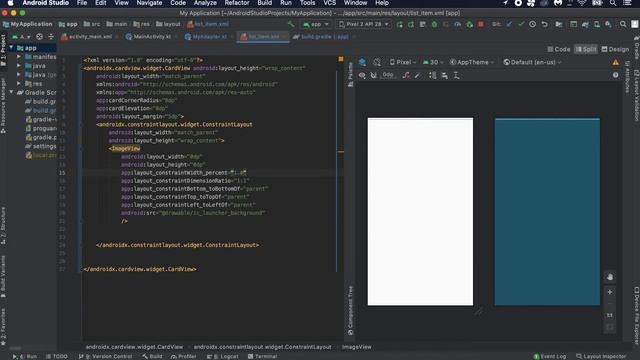This screenshot has height=360, width=640.
Task: Click the layout warning triangle icon
Action: (x=616, y=62)
